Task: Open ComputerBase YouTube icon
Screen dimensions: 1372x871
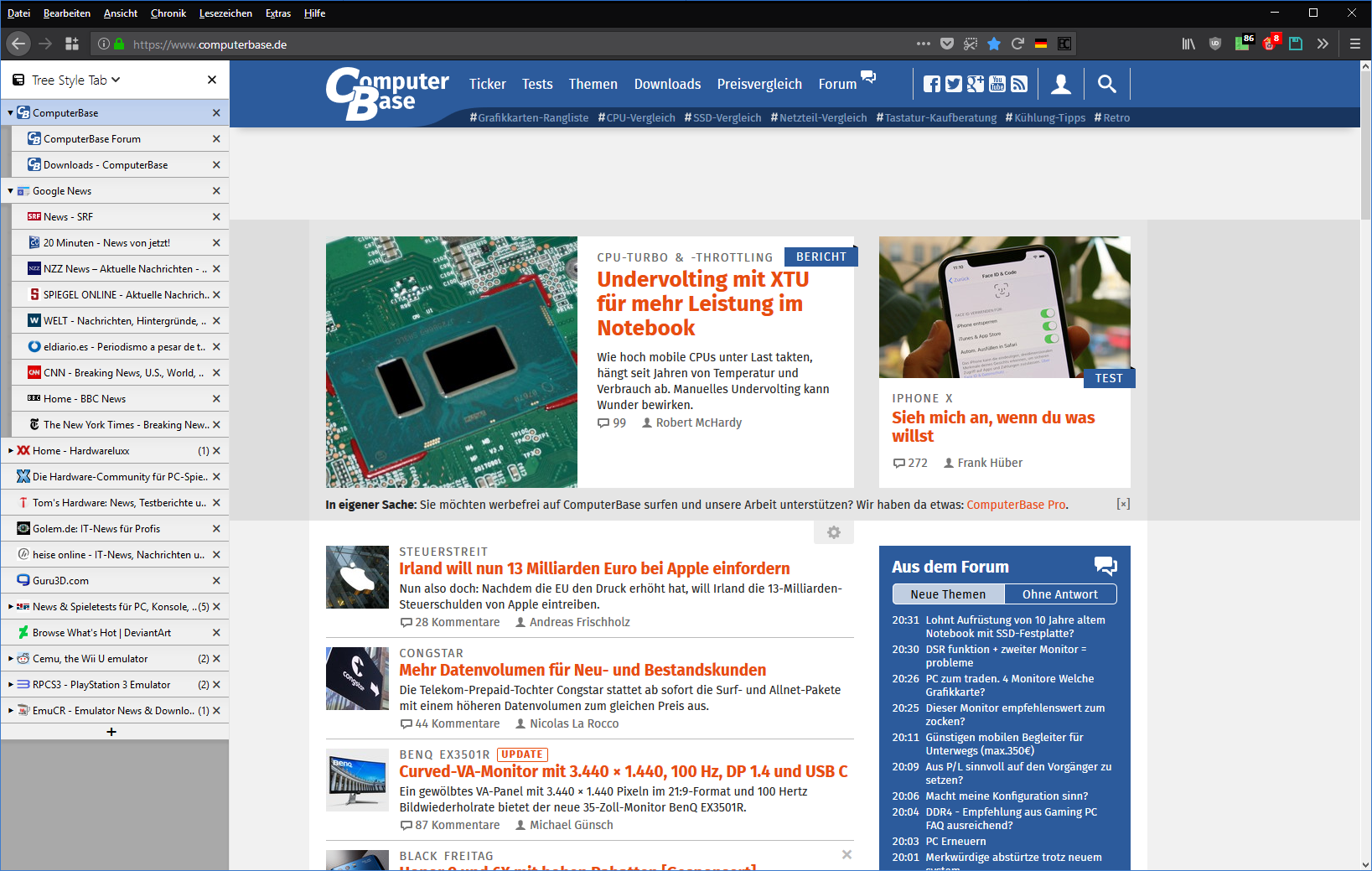Action: point(997,83)
